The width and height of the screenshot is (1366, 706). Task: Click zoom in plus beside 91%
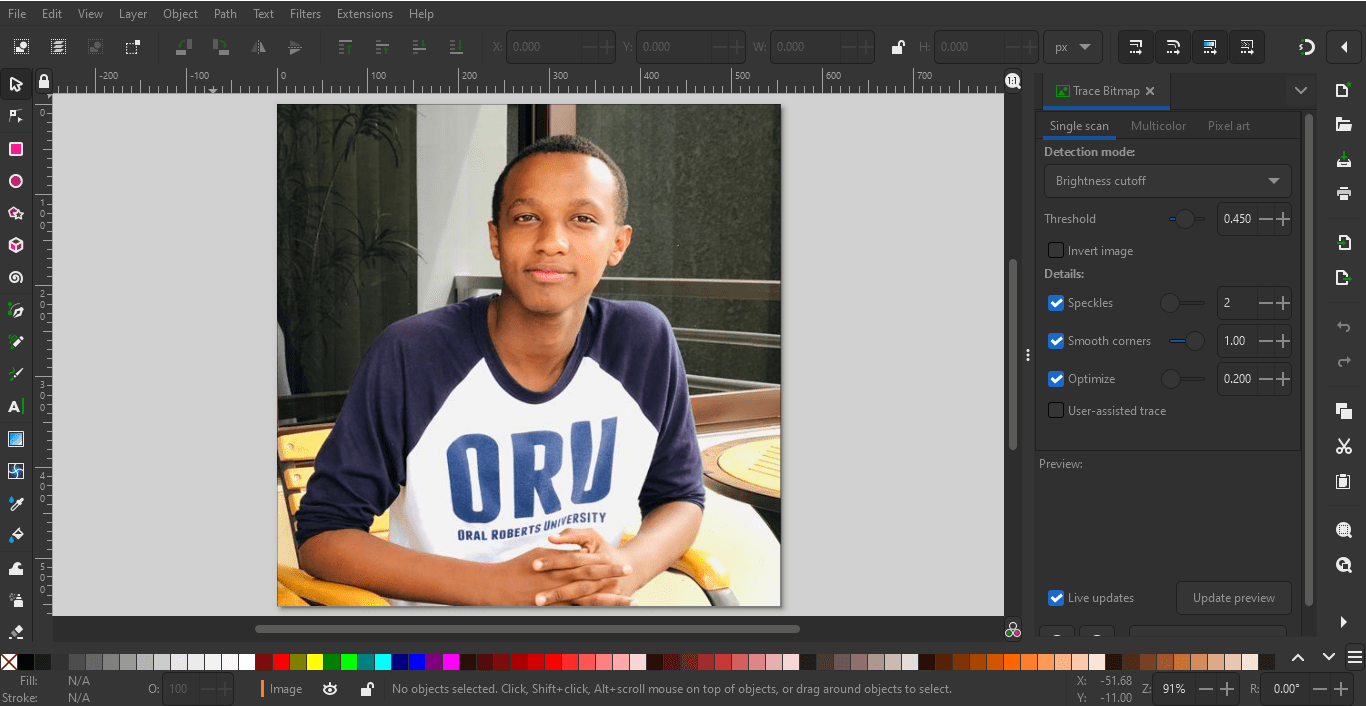point(1228,689)
